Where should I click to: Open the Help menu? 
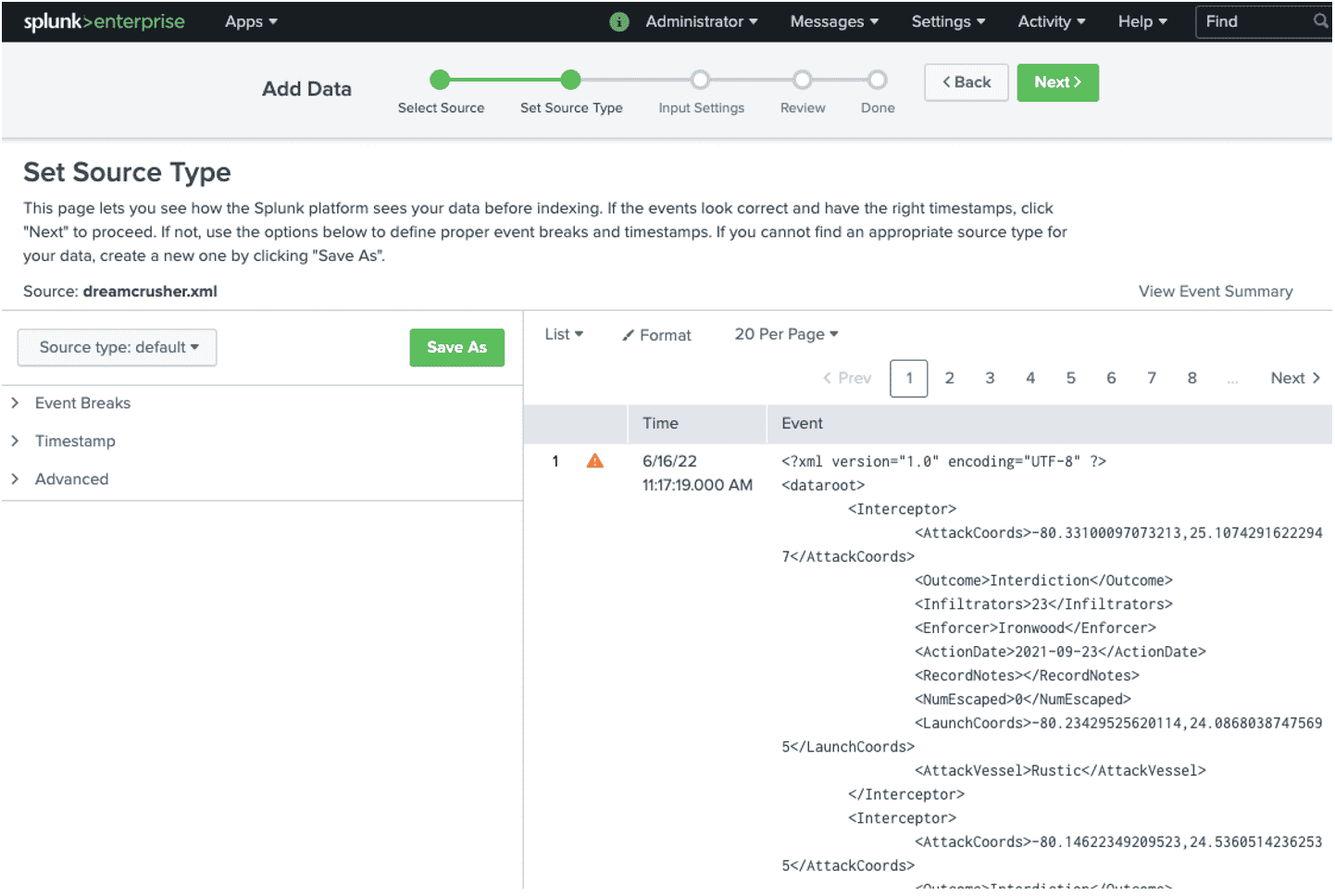[1142, 21]
